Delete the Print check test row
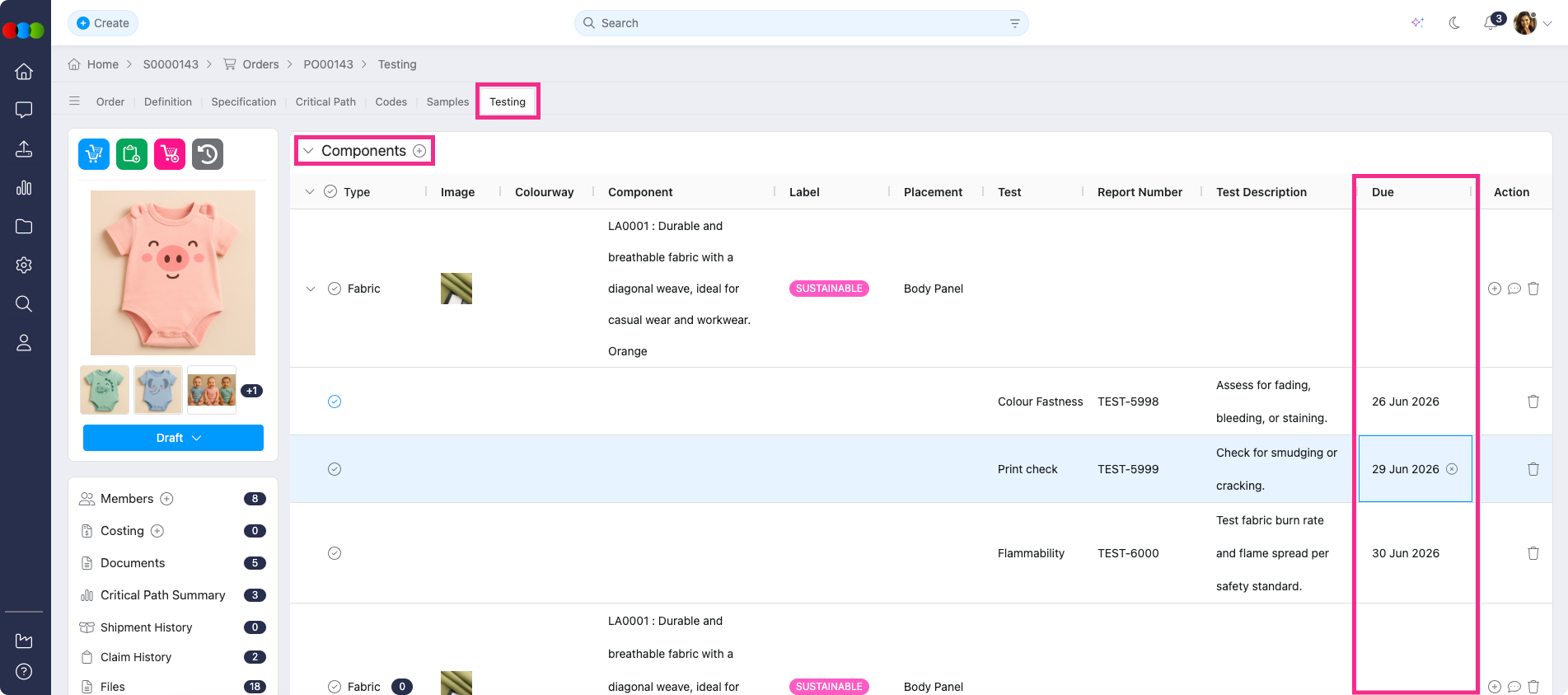This screenshot has width=1568, height=695. [1533, 469]
